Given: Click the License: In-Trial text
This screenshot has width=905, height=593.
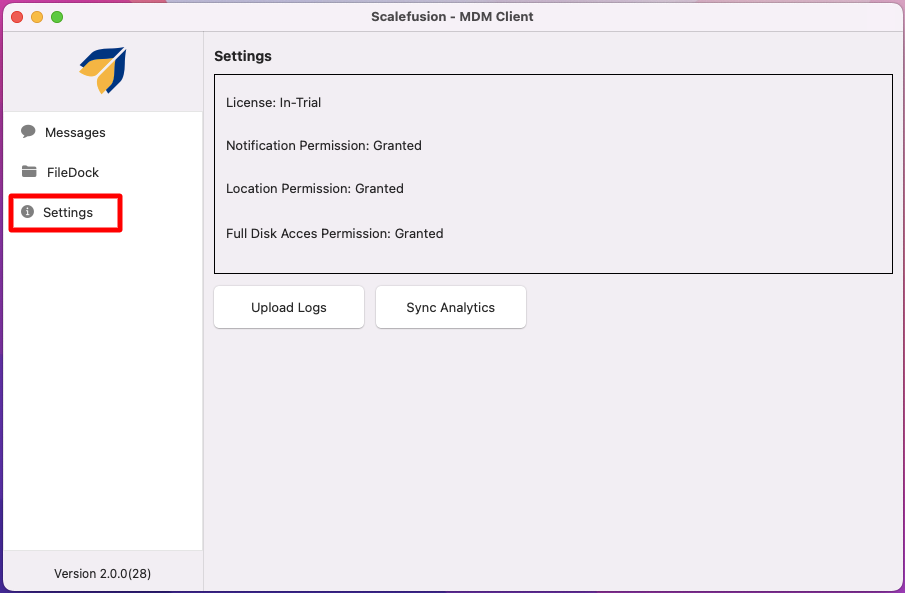Looking at the screenshot, I should tap(274, 102).
